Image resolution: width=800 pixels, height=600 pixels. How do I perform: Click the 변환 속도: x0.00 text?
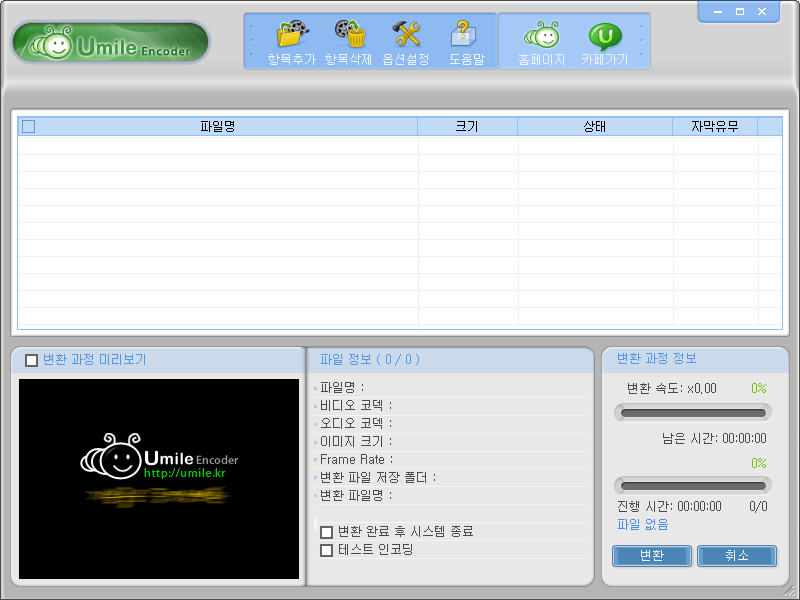pyautogui.click(x=672, y=389)
